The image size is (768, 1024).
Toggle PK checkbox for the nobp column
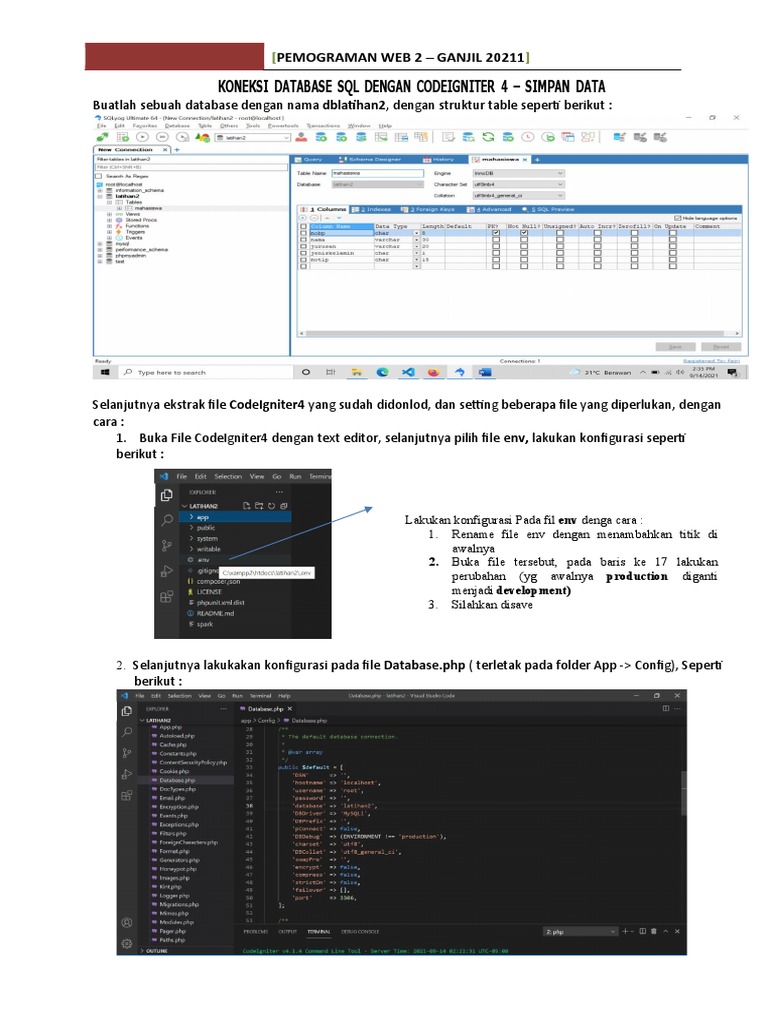click(495, 233)
